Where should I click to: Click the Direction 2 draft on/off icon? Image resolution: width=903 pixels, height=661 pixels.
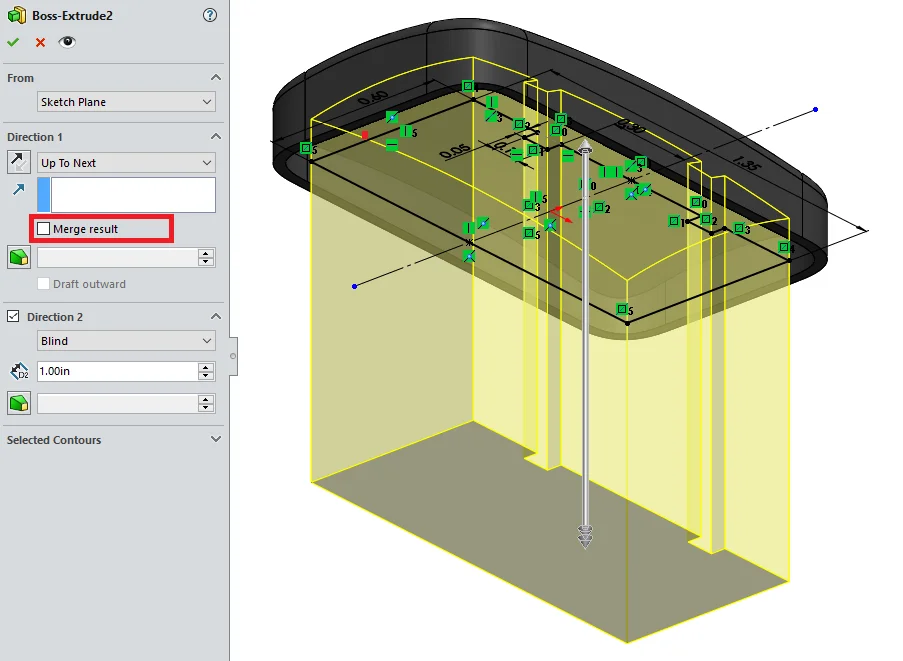tap(18, 403)
